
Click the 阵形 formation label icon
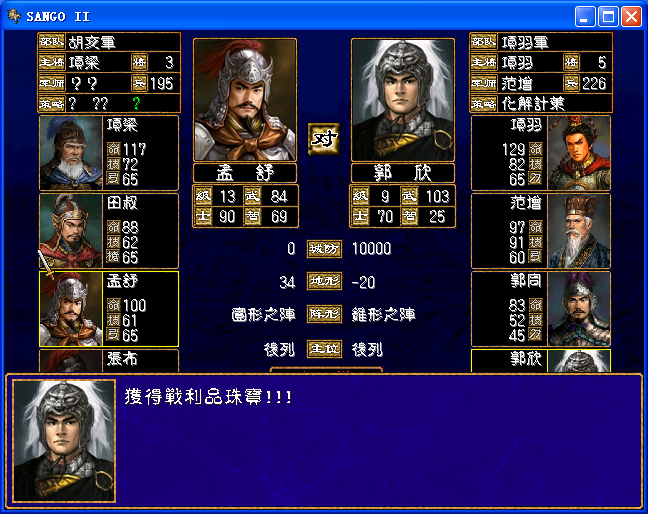324,314
